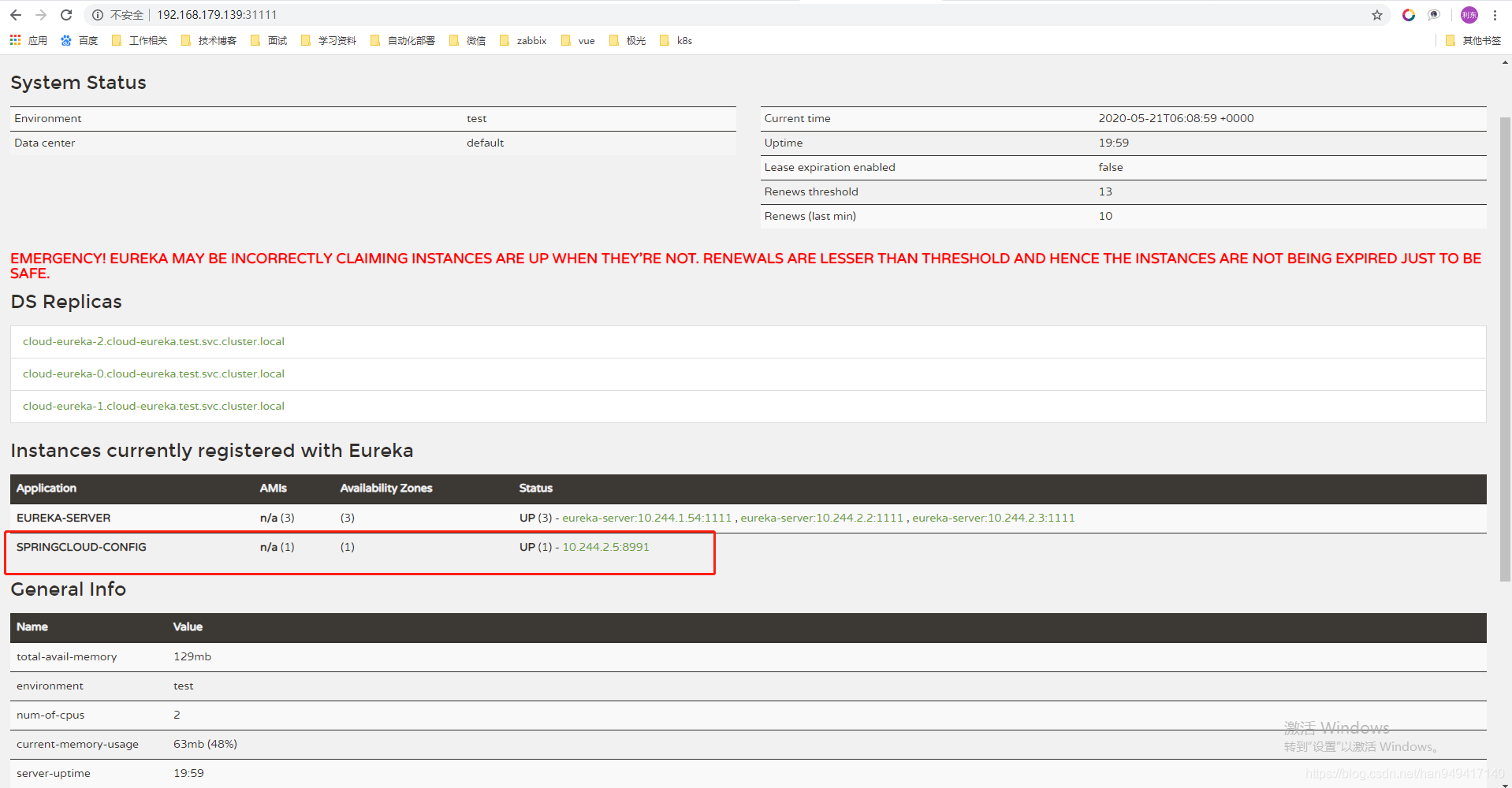Click the Availability Zones column header
This screenshot has height=788, width=1512.
[386, 489]
